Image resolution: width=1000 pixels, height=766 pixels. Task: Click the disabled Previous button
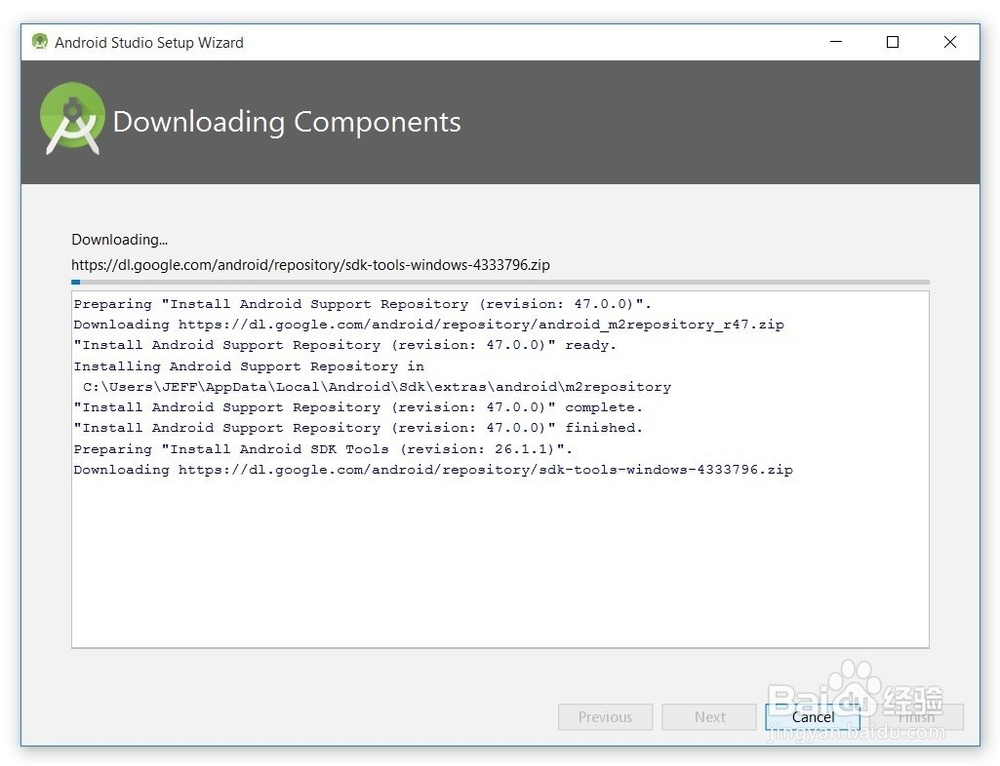(x=605, y=717)
